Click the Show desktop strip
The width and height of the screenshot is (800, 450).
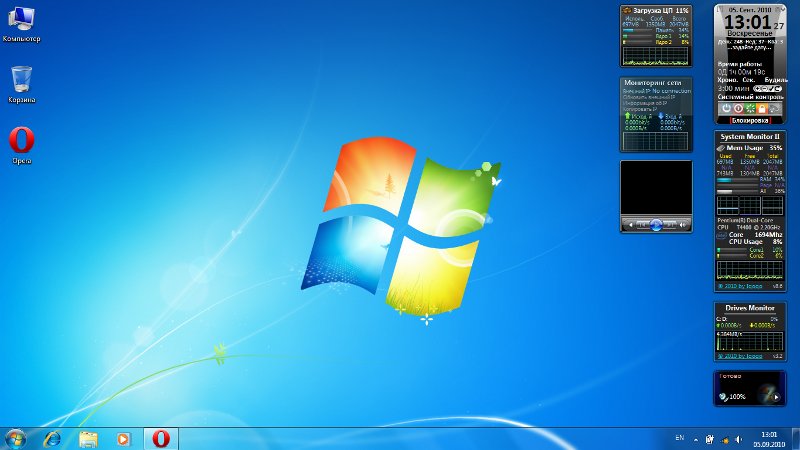(796, 439)
